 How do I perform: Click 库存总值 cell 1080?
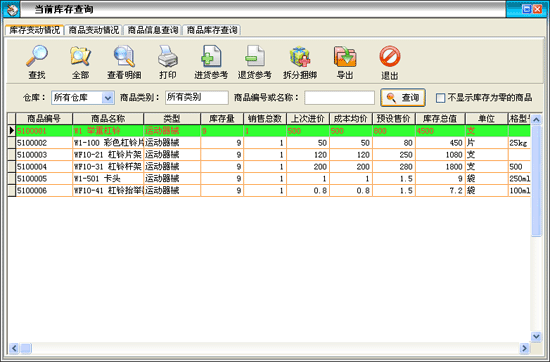[x=440, y=155]
